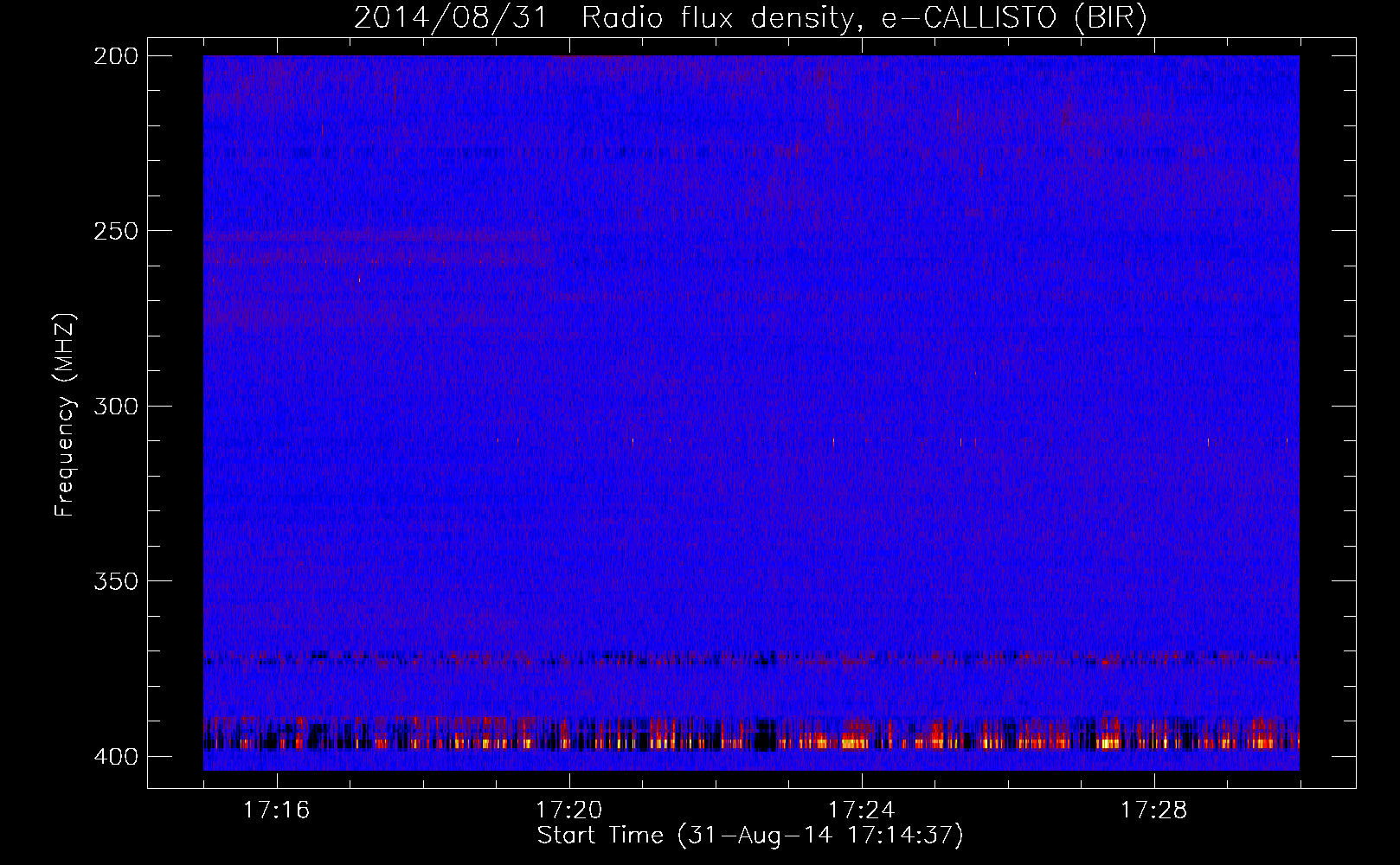Click the 300 frequency tick label
Viewport: 1400px width, 865px height.
click(116, 406)
